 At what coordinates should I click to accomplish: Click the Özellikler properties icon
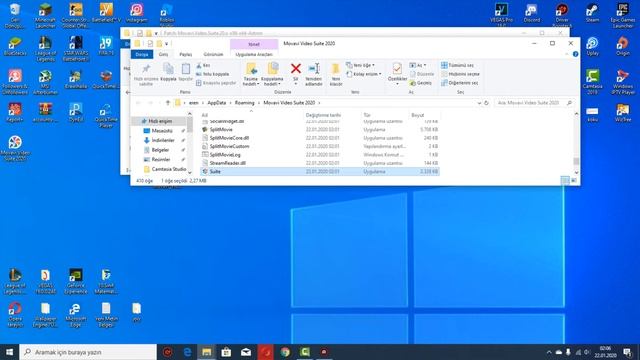[x=397, y=69]
